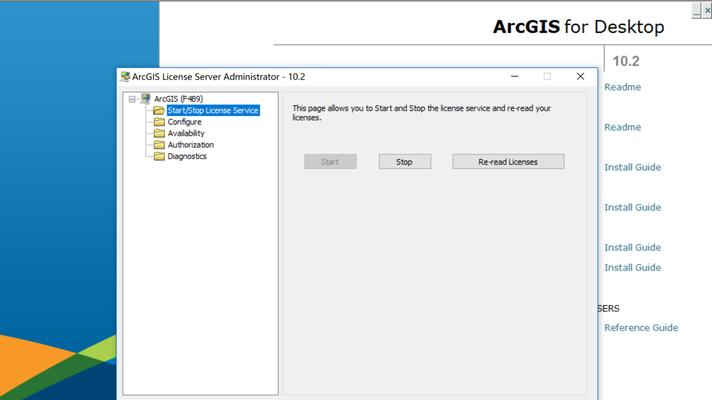Open the third Install Guide link
This screenshot has height=400, width=712.
point(633,247)
